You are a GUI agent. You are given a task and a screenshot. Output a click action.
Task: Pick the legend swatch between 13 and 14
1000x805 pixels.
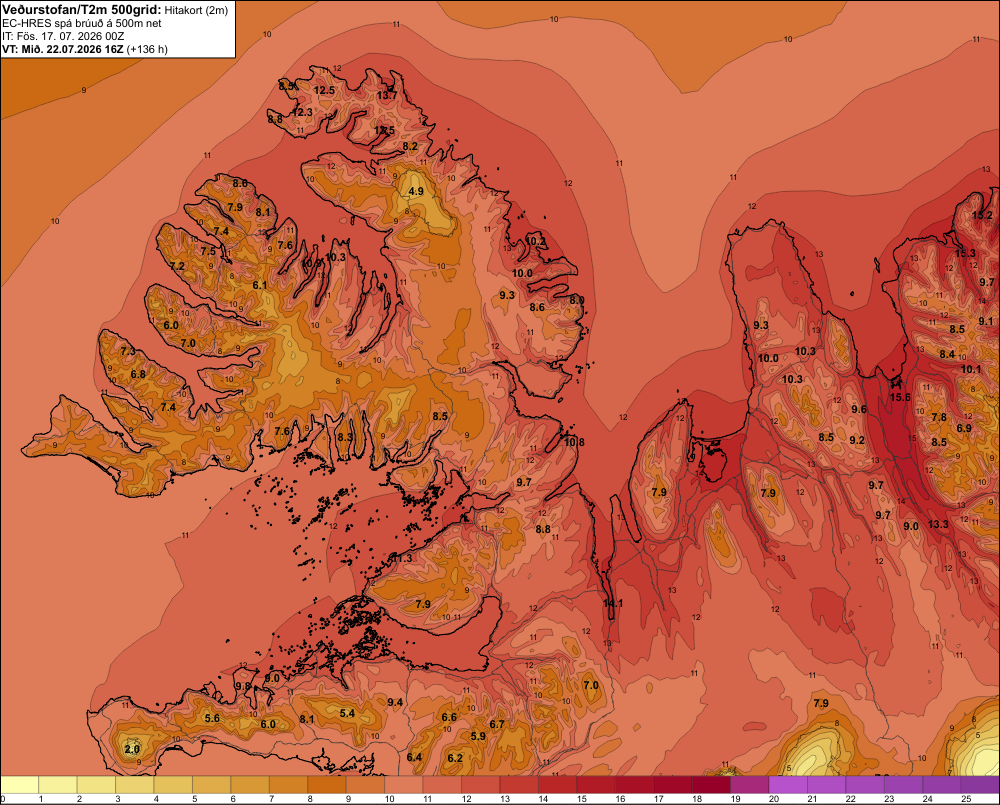point(520,785)
